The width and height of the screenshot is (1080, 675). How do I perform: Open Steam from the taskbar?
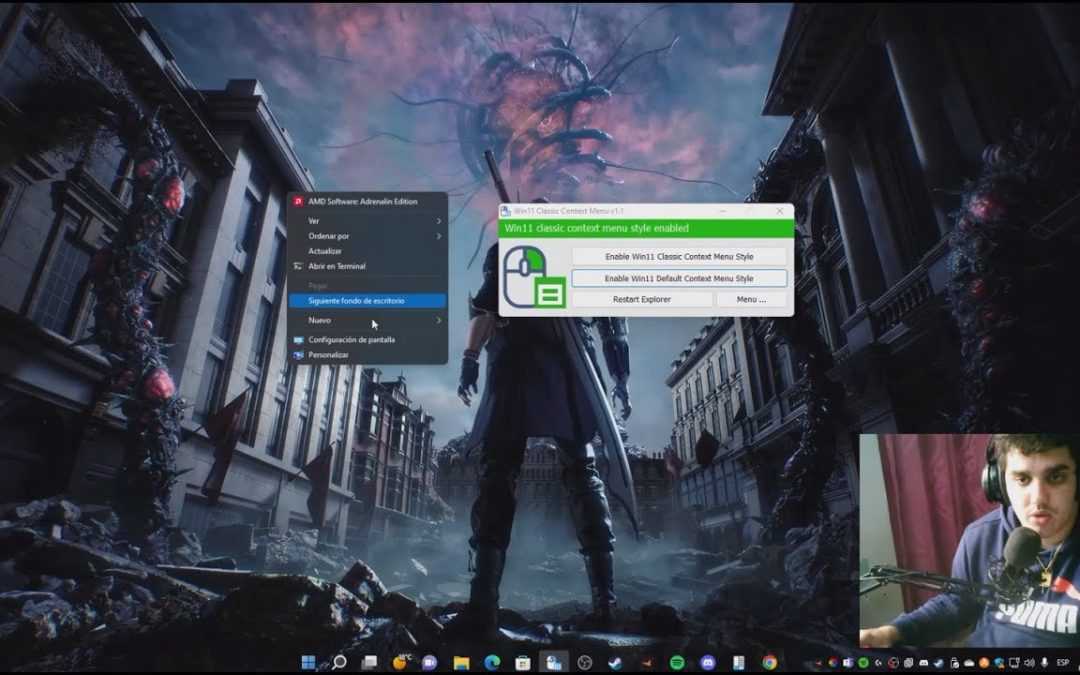tap(615, 663)
